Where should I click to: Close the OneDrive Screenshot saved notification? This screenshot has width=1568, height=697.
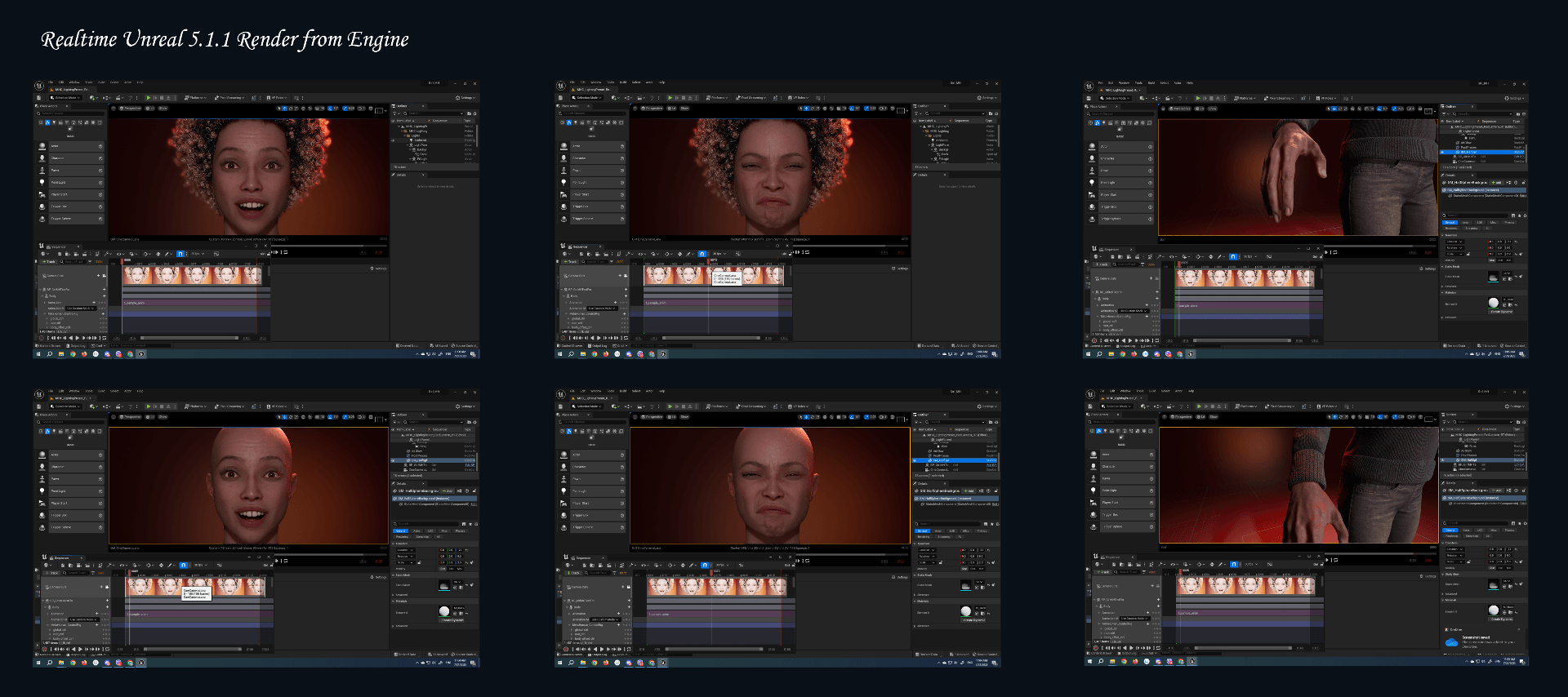1519,629
